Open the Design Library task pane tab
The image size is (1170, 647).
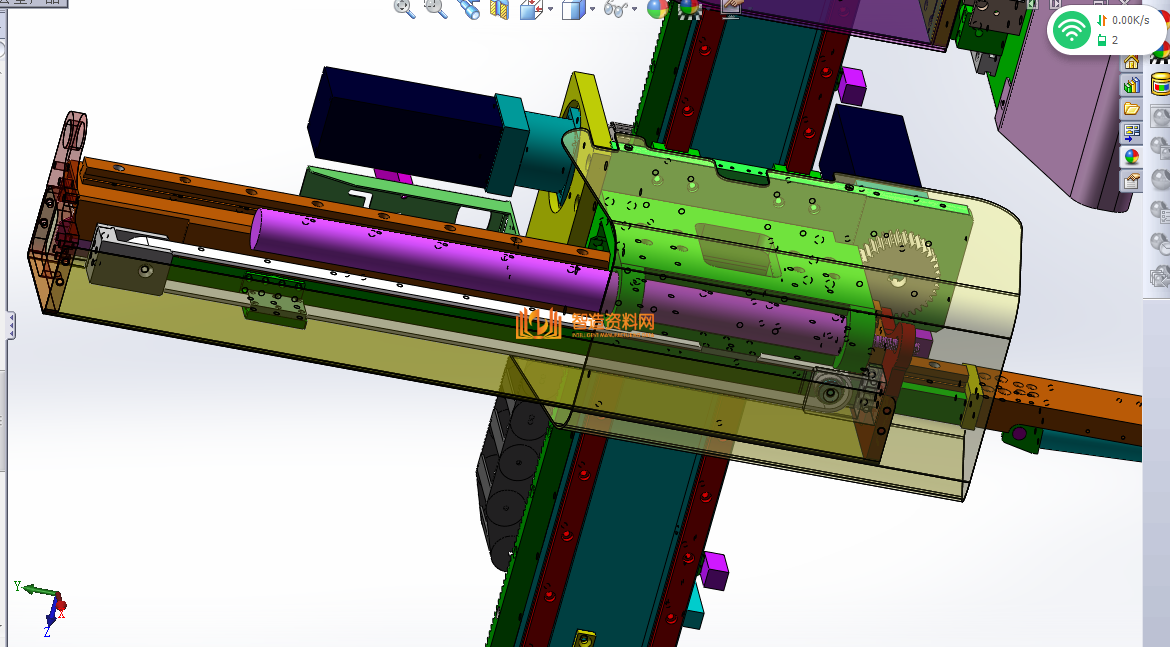click(x=1132, y=85)
